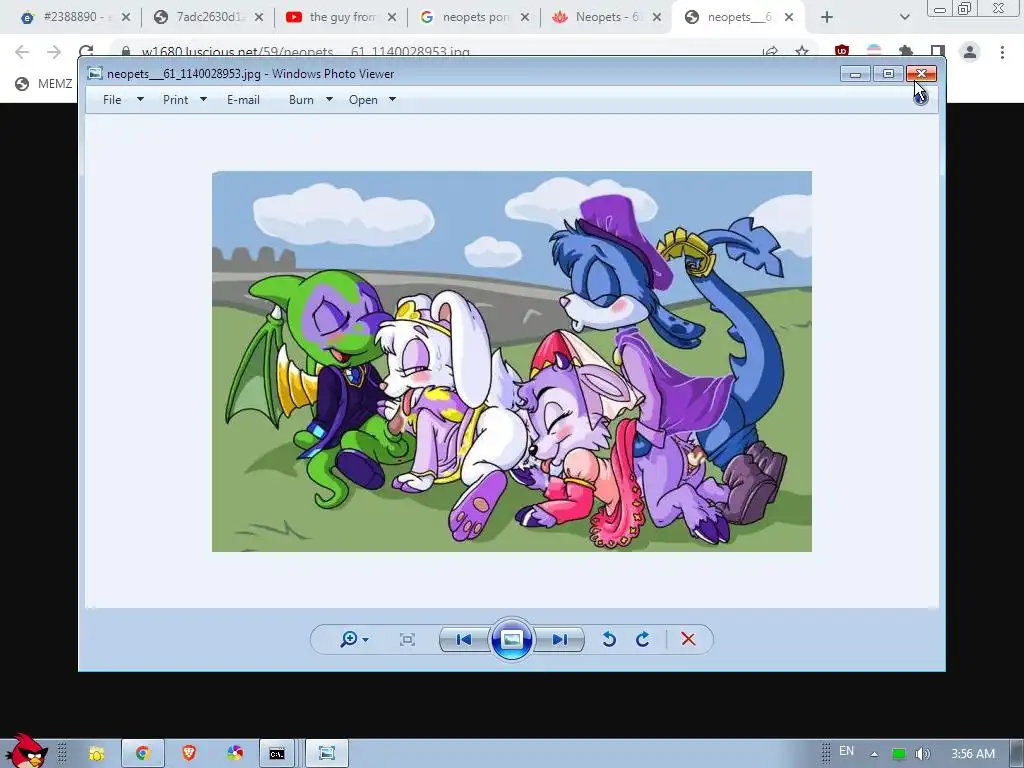Show hidden tray icons arrow
This screenshot has height=768, width=1024.
pos(874,754)
